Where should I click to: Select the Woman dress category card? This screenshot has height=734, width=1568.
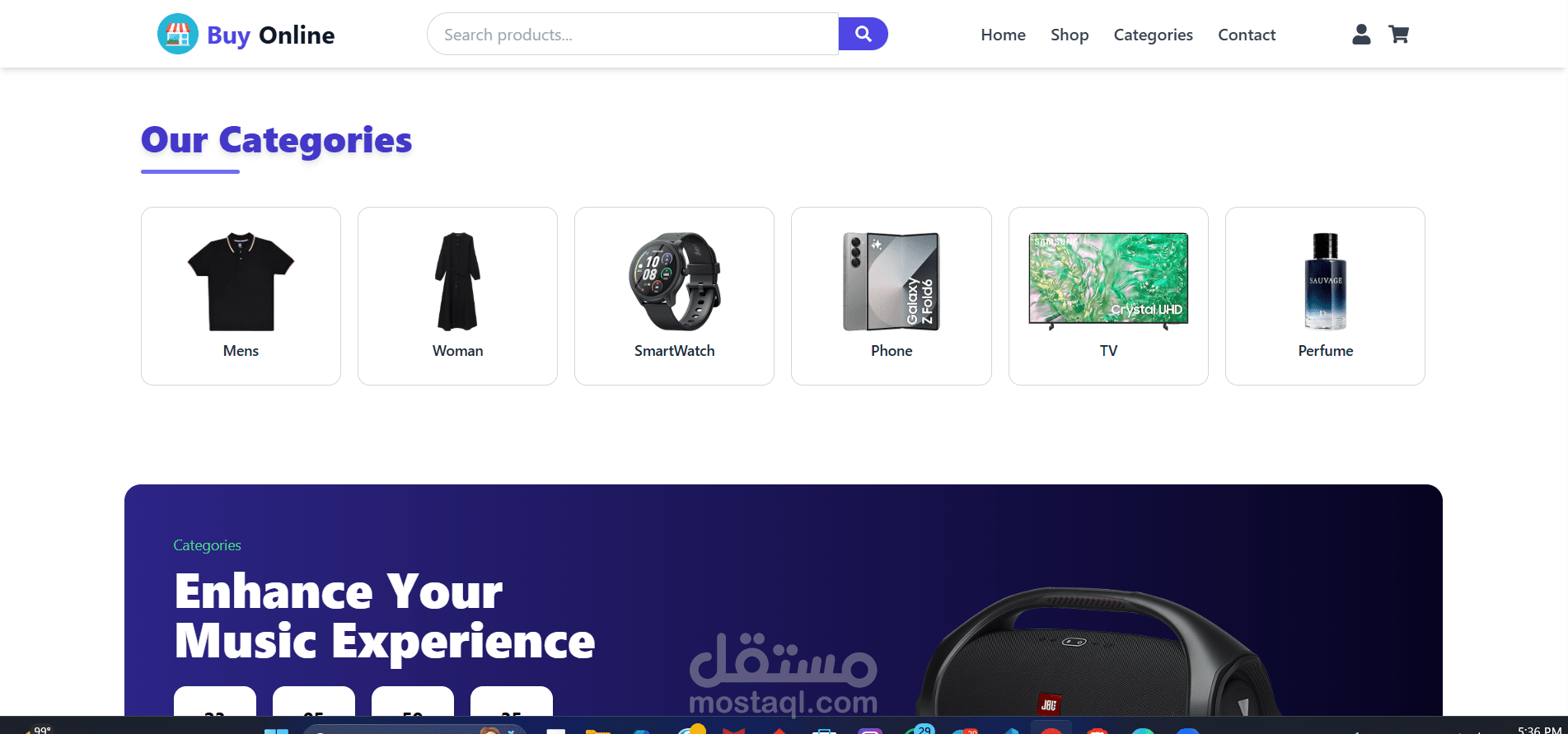(x=457, y=296)
